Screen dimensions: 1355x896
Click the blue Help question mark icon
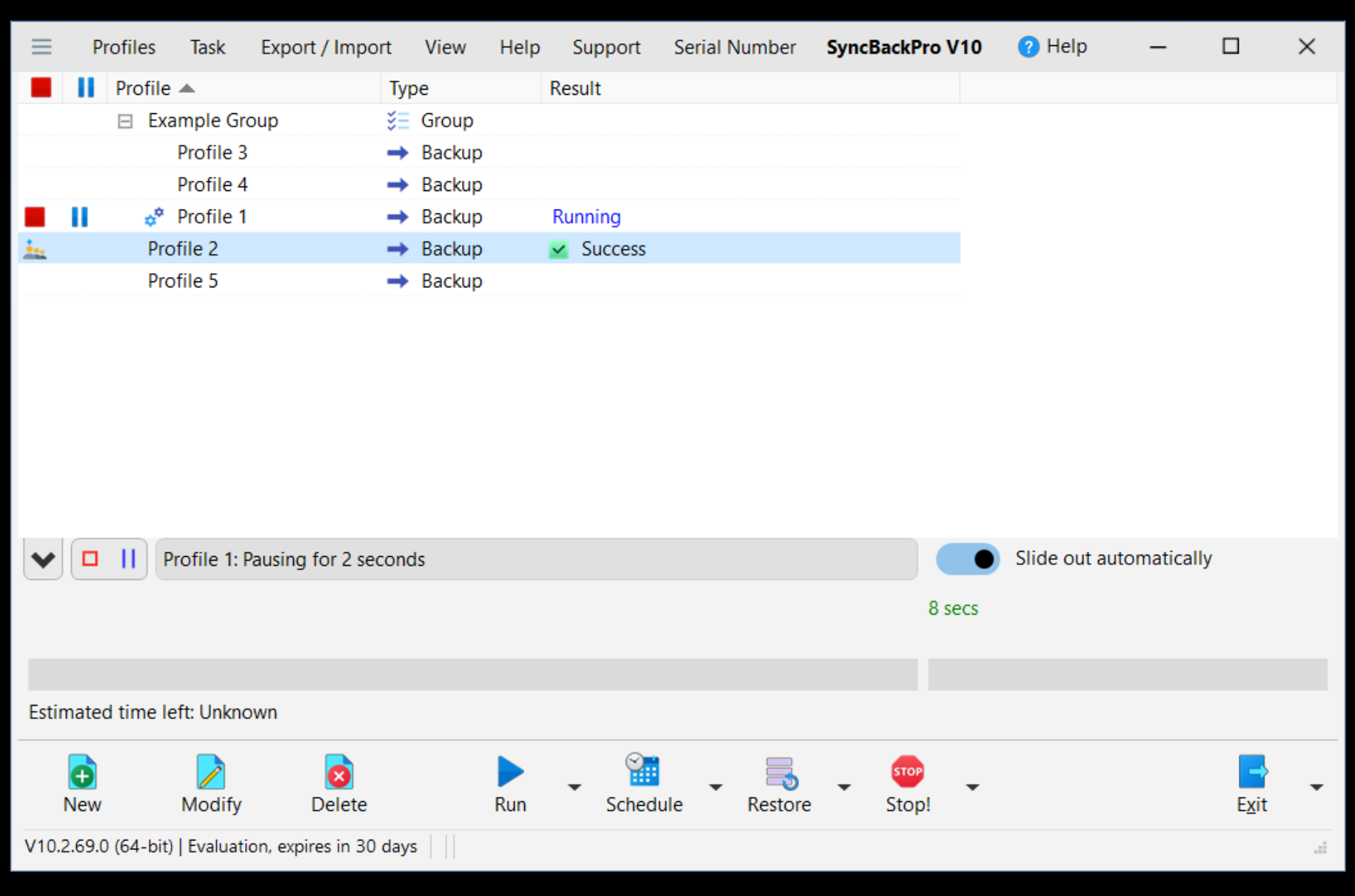[1028, 47]
